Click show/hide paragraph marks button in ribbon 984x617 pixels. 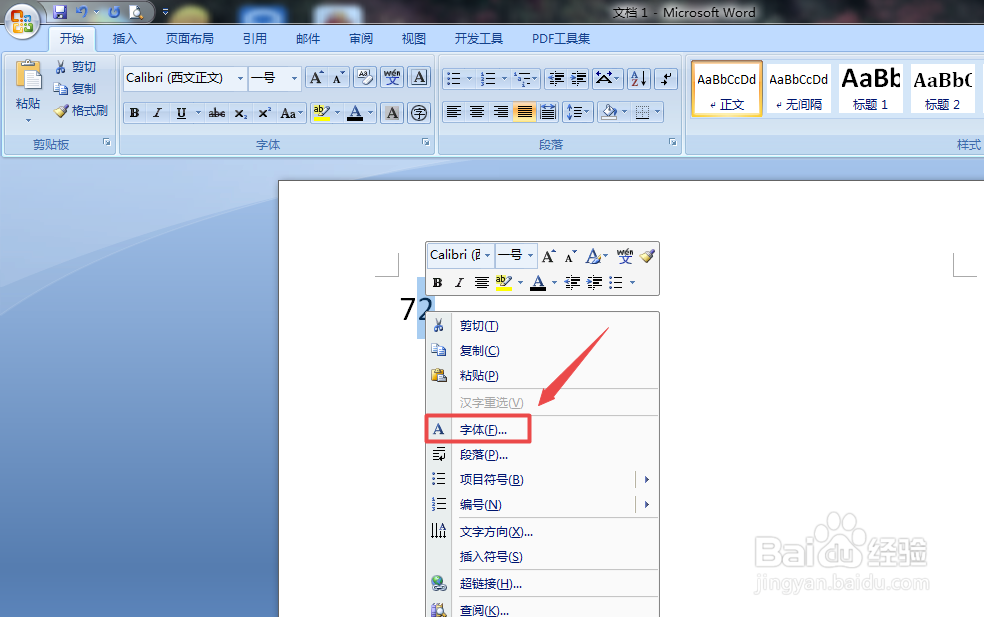666,78
